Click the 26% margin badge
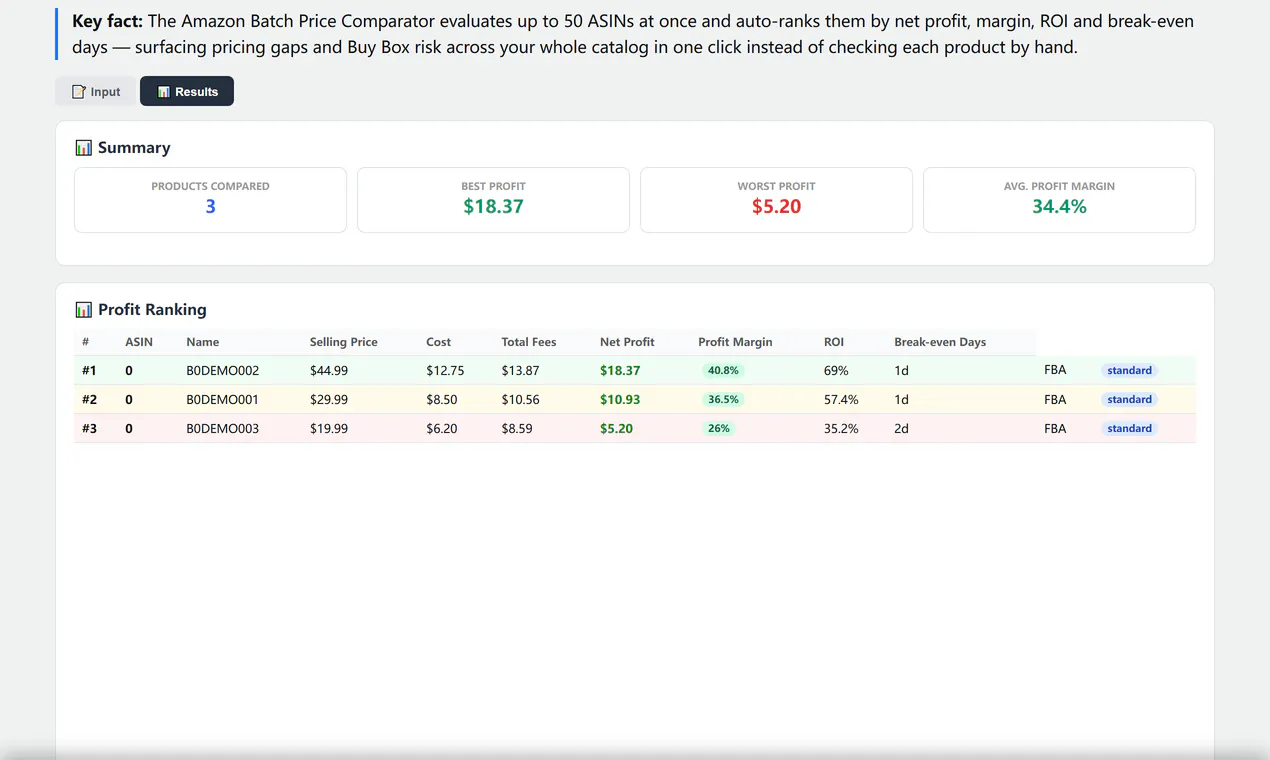 pyautogui.click(x=718, y=429)
